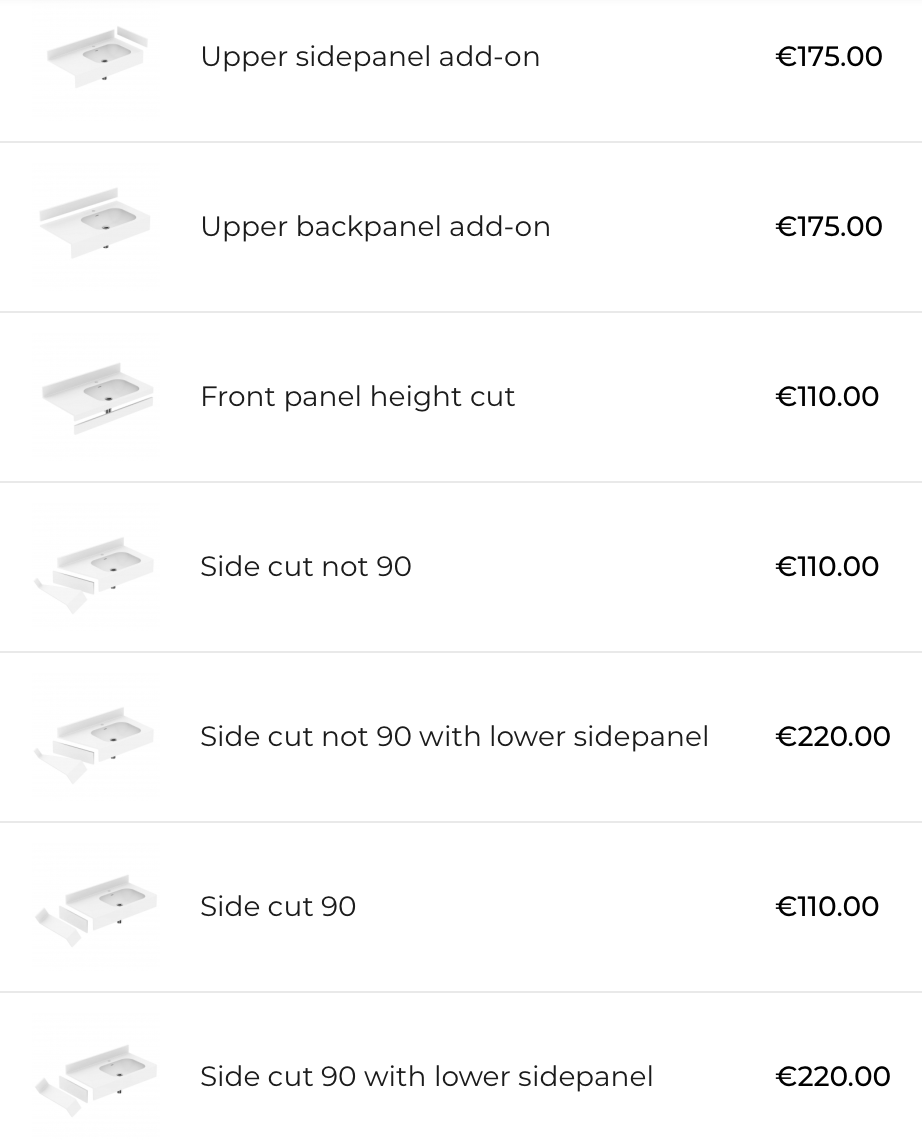Viewport: 922px width, 1140px height.
Task: Pick Side cut 90 with lower sidepanel text
Action: pyautogui.click(x=426, y=1077)
